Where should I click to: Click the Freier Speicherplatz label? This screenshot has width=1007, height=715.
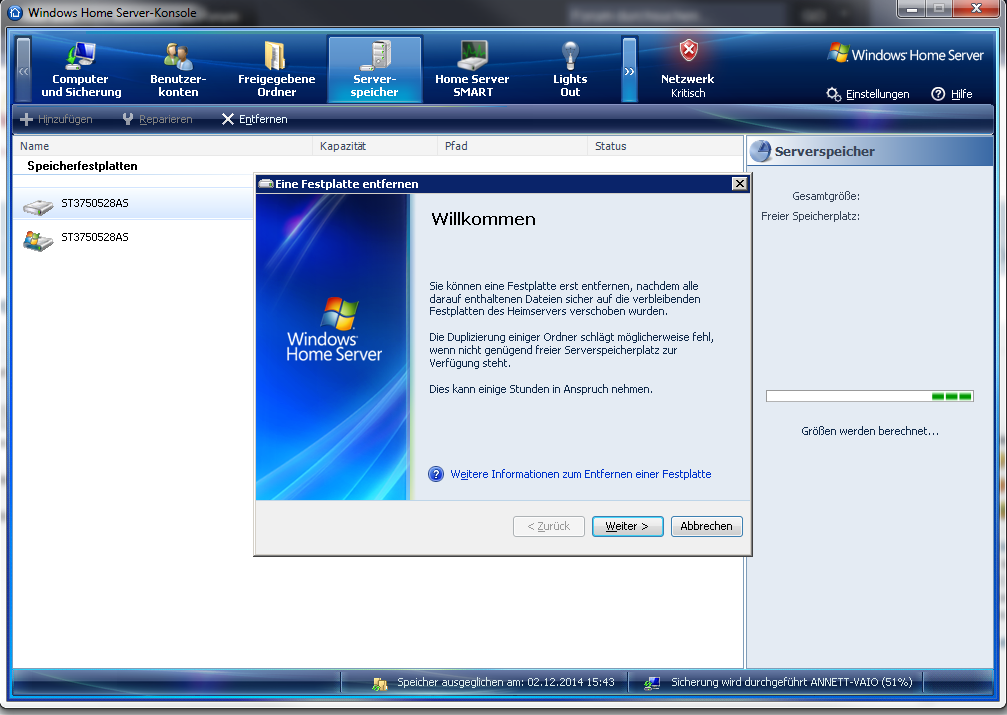(810, 216)
